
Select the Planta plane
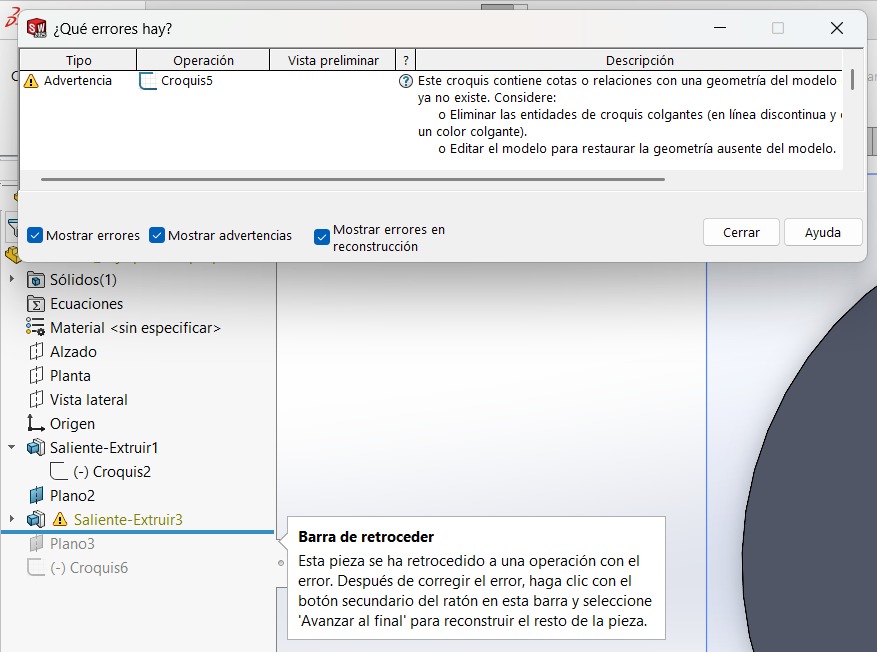[x=70, y=376]
